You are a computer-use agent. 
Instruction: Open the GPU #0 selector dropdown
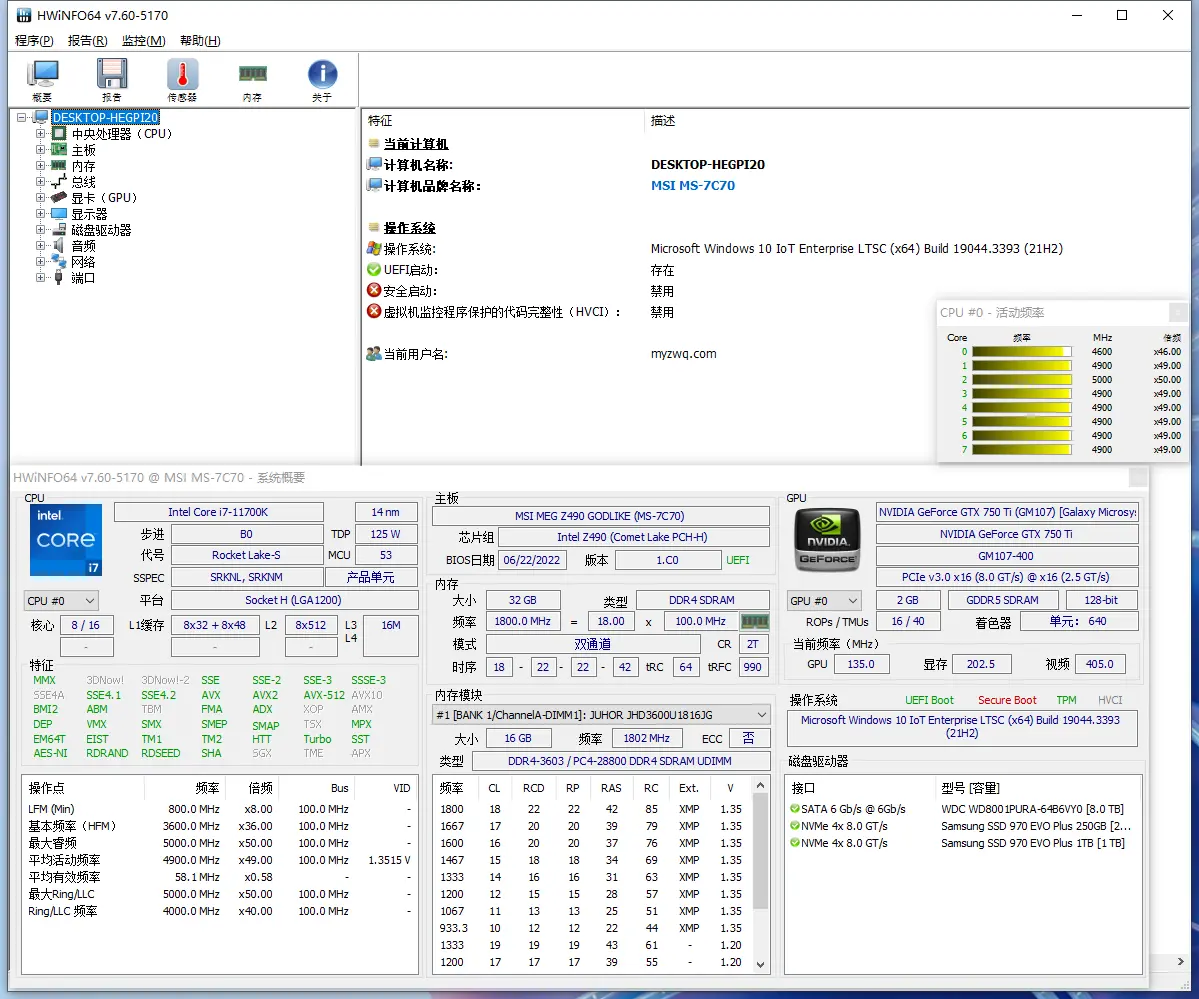point(824,600)
